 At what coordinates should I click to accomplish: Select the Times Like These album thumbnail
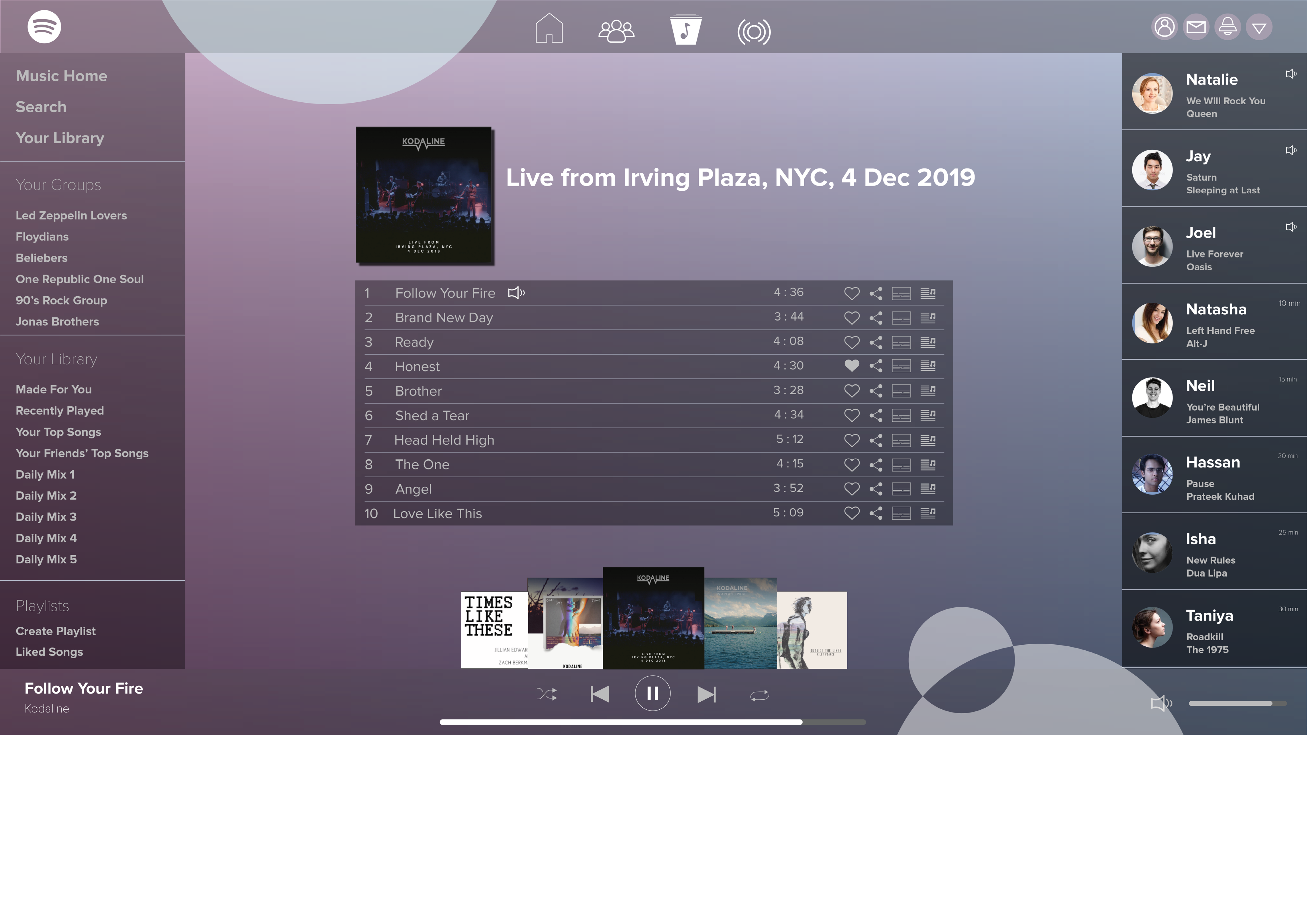(493, 629)
